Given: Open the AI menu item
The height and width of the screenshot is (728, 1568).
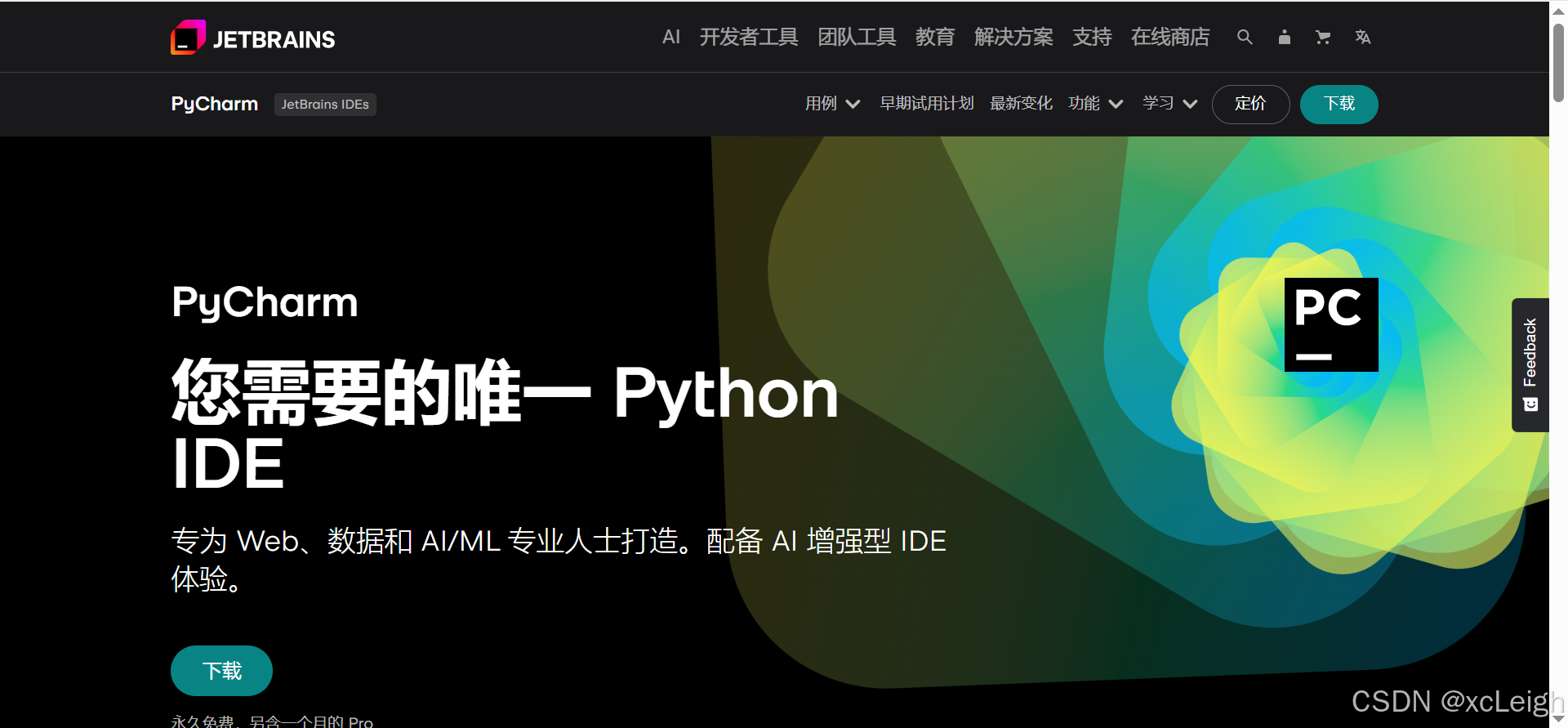Looking at the screenshot, I should (670, 37).
